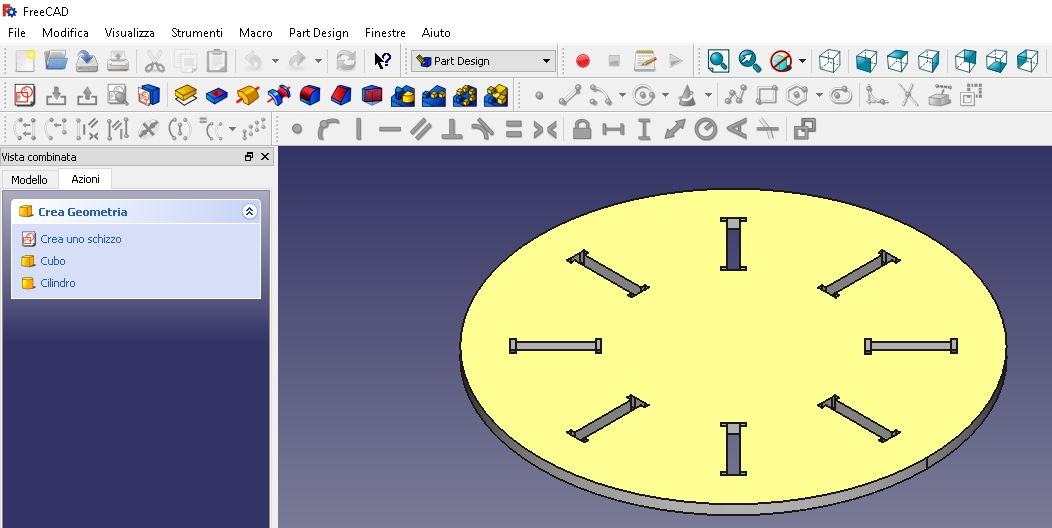Click the Fit Selection magnifier with arrow

749,61
